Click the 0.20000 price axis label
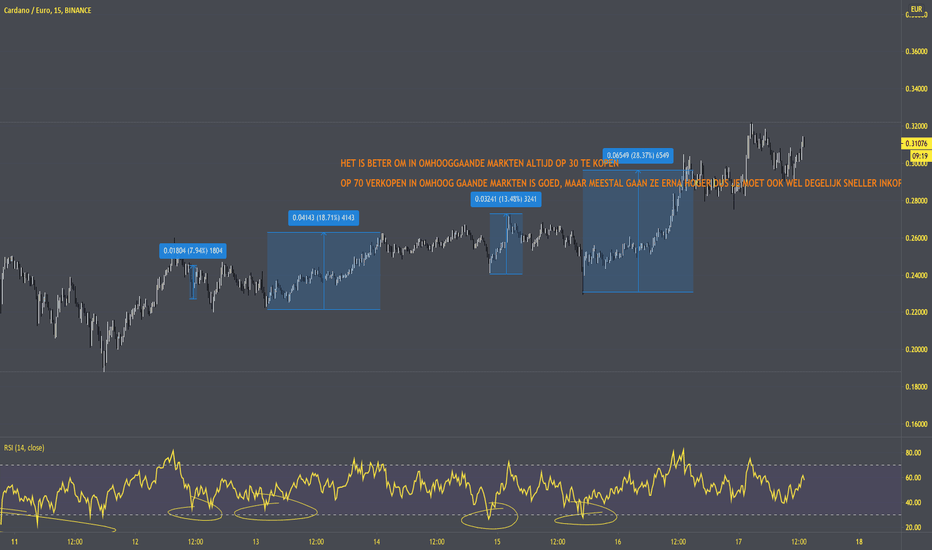The width and height of the screenshot is (932, 550). pos(916,350)
